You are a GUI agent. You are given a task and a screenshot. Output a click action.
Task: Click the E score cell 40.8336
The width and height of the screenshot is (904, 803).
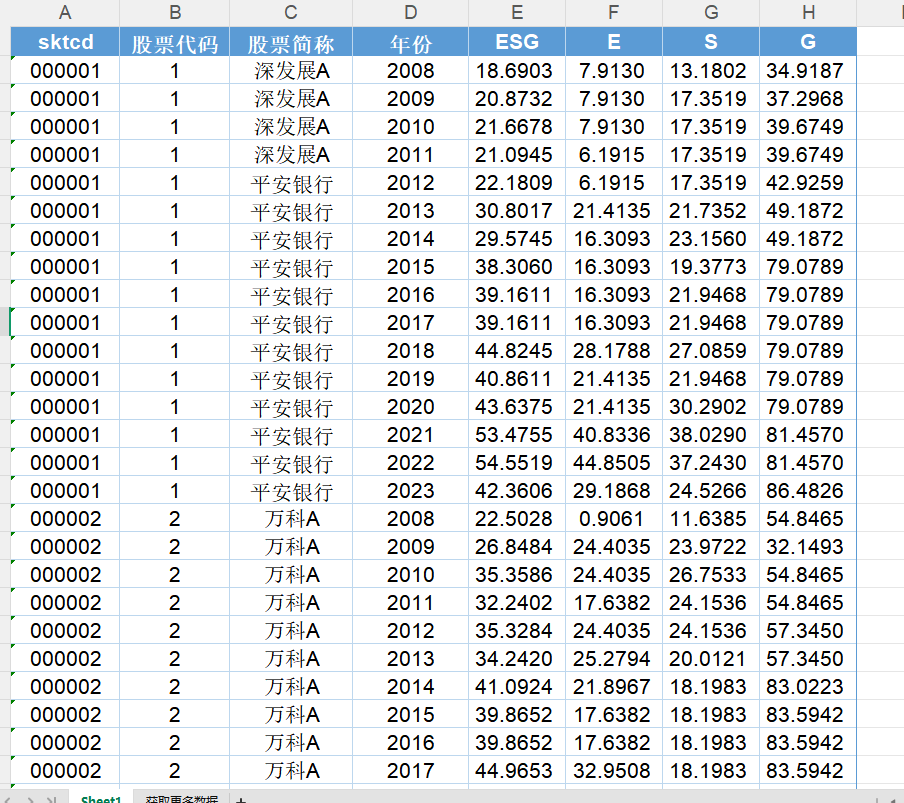tap(614, 435)
